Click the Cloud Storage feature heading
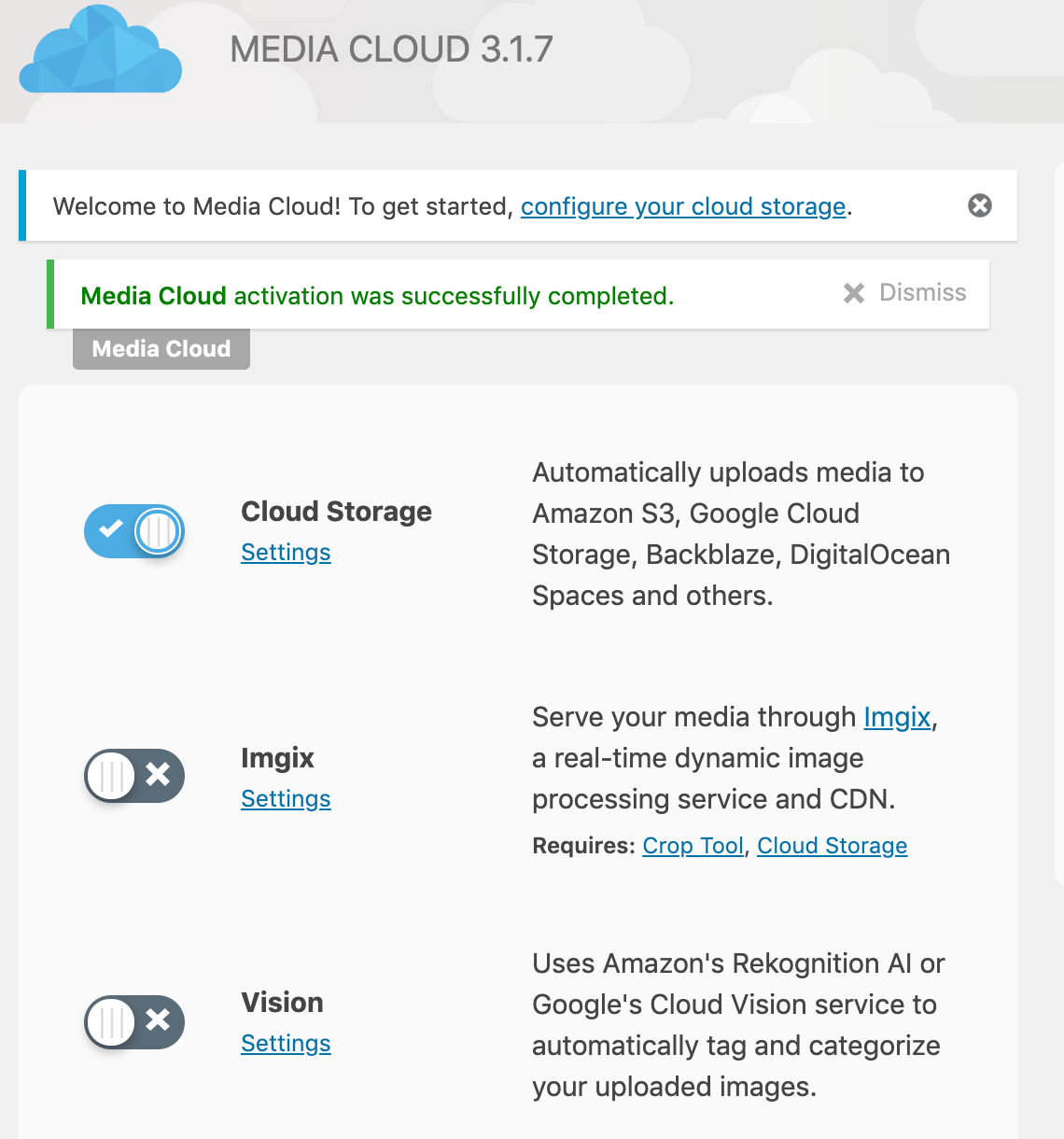 pos(336,512)
